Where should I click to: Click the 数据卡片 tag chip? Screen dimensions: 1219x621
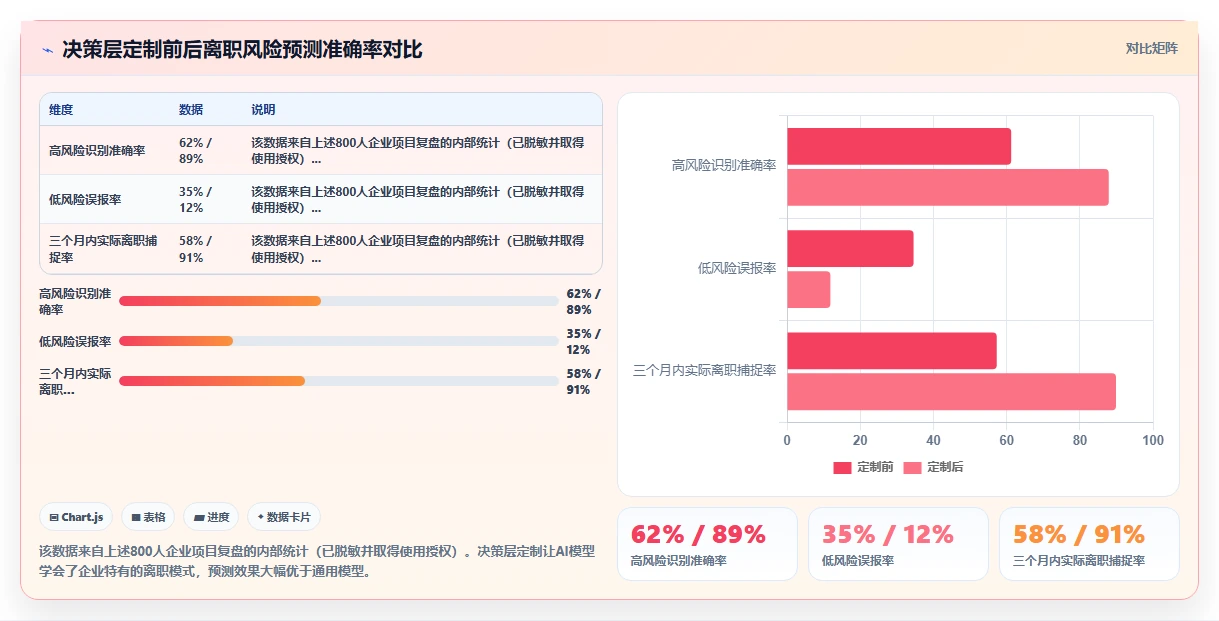click(284, 517)
